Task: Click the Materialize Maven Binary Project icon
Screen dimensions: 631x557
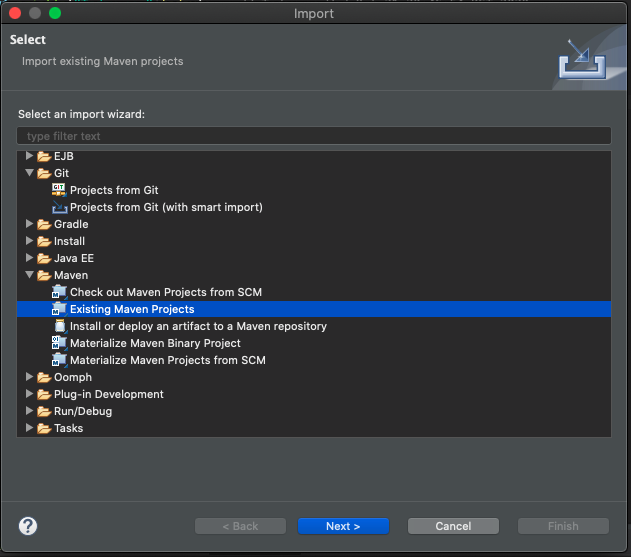Action: click(x=59, y=343)
